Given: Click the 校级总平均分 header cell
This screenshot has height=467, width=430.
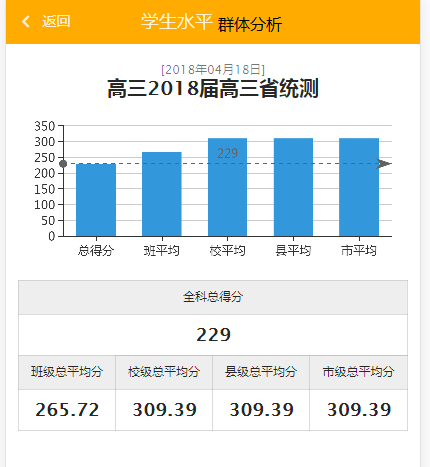Looking at the screenshot, I should 164,372.
